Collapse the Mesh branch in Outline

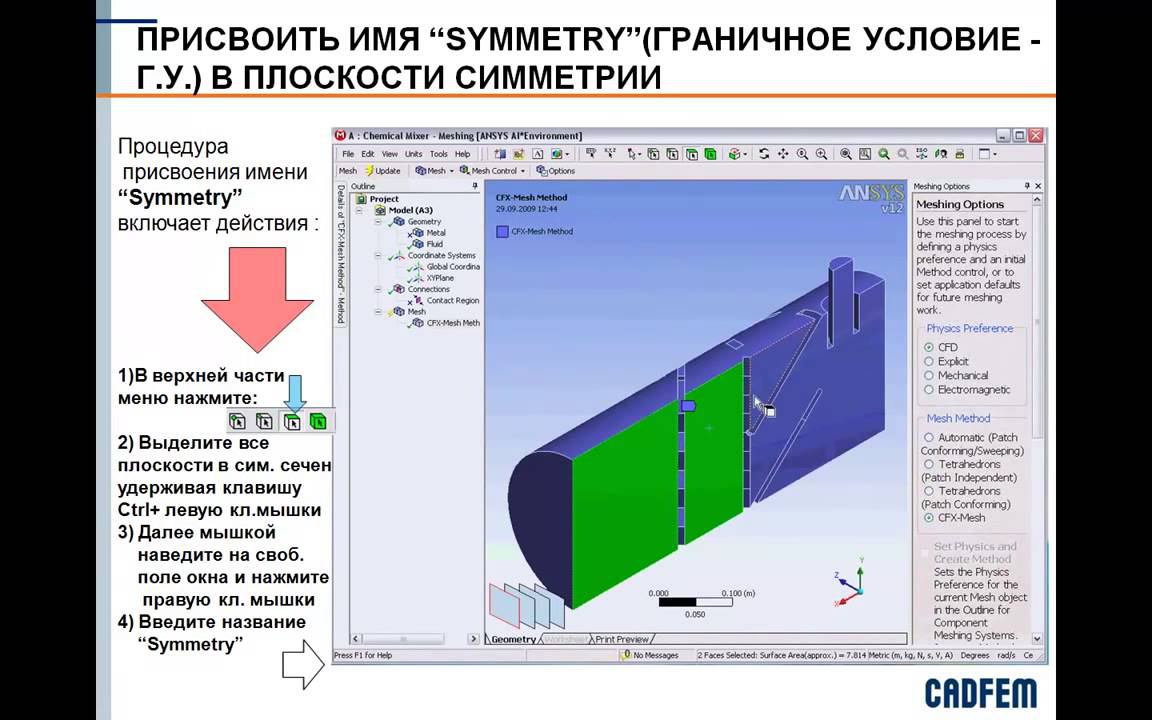(x=378, y=312)
